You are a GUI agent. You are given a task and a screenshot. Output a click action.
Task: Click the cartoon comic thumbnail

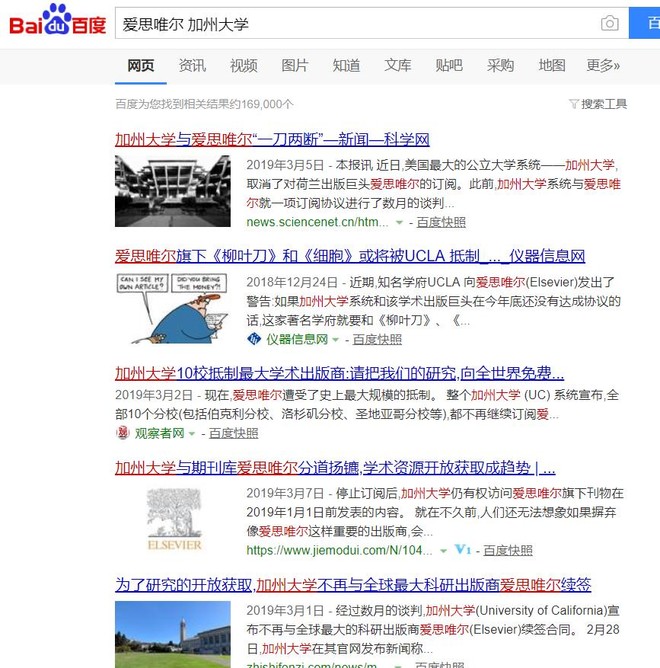[x=173, y=308]
